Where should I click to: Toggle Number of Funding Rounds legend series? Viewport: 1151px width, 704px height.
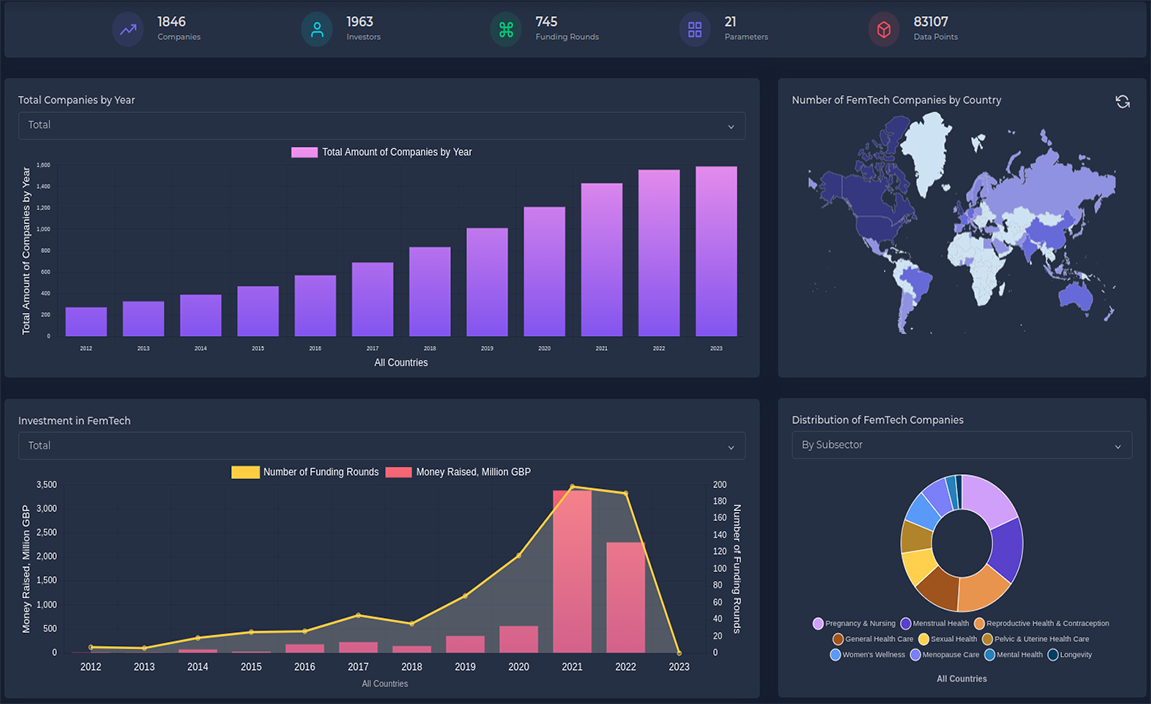[305, 472]
